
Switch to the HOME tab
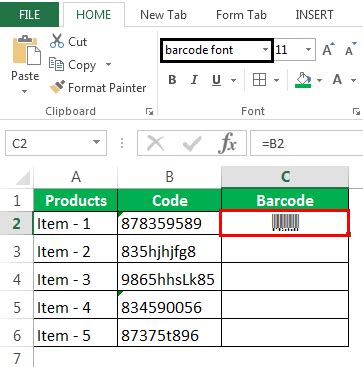click(x=94, y=15)
